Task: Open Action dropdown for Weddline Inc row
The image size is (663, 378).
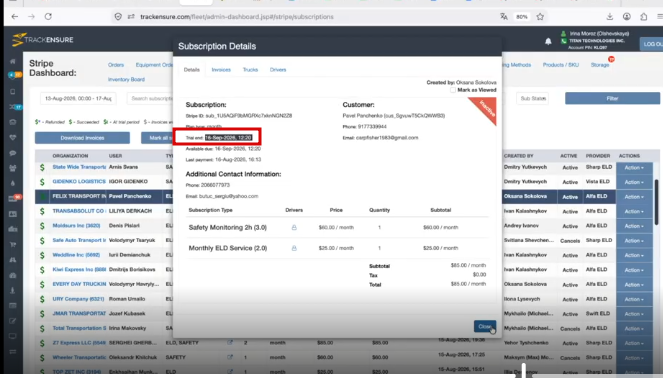Action: pyautogui.click(x=634, y=255)
